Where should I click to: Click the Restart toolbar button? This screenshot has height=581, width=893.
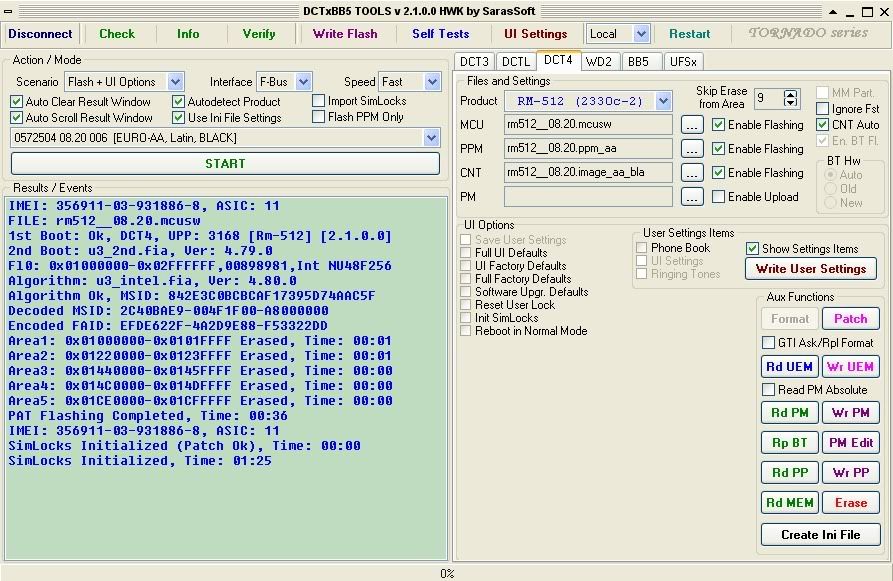(690, 34)
